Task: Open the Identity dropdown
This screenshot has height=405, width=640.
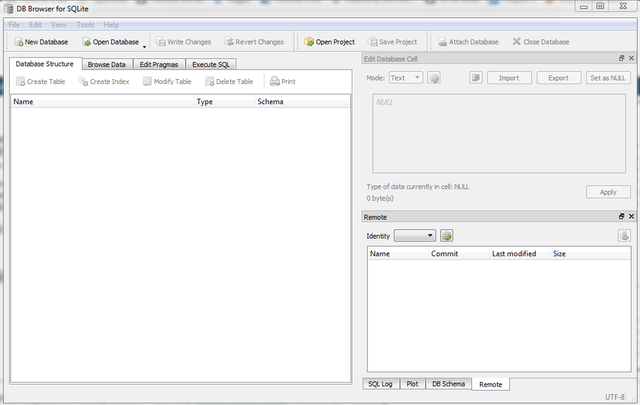Action: tap(414, 236)
